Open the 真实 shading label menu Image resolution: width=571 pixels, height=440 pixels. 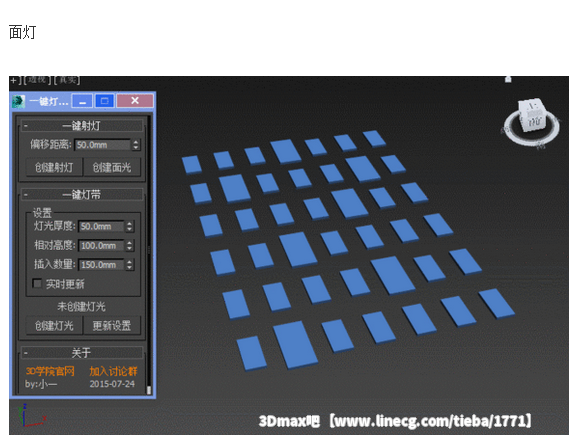[x=67, y=80]
